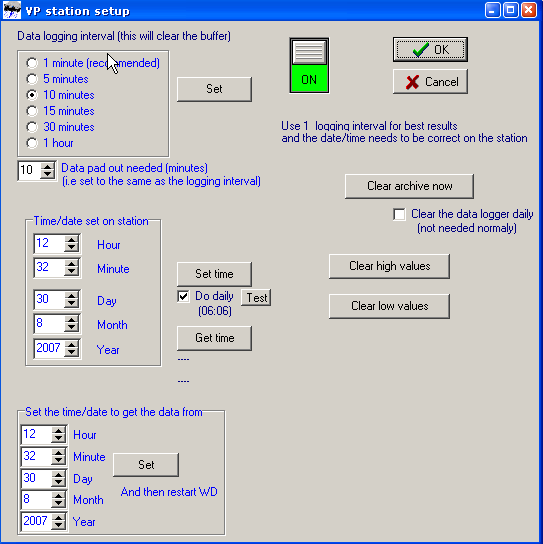The image size is (543, 544).
Task: Uncheck the Do daily checkbox
Action: point(183,297)
